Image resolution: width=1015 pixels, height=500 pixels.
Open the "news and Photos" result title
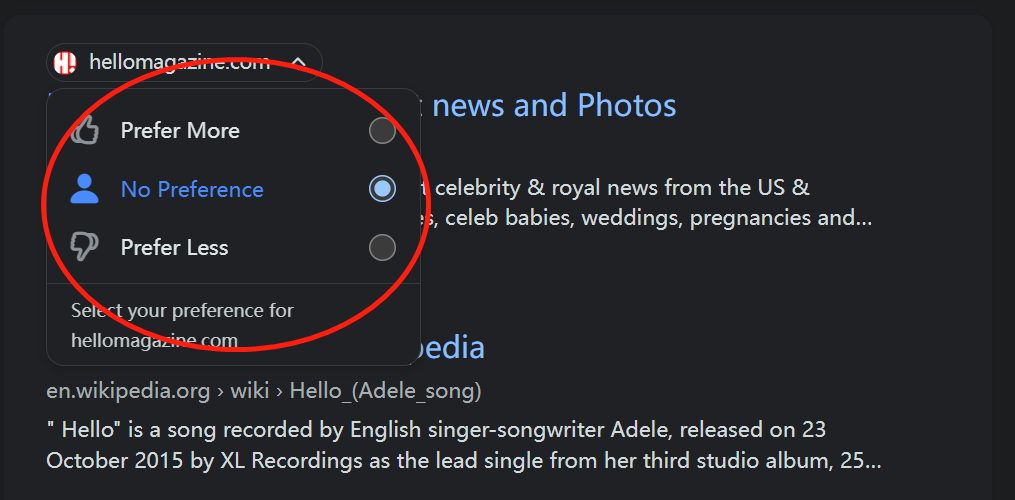[554, 105]
